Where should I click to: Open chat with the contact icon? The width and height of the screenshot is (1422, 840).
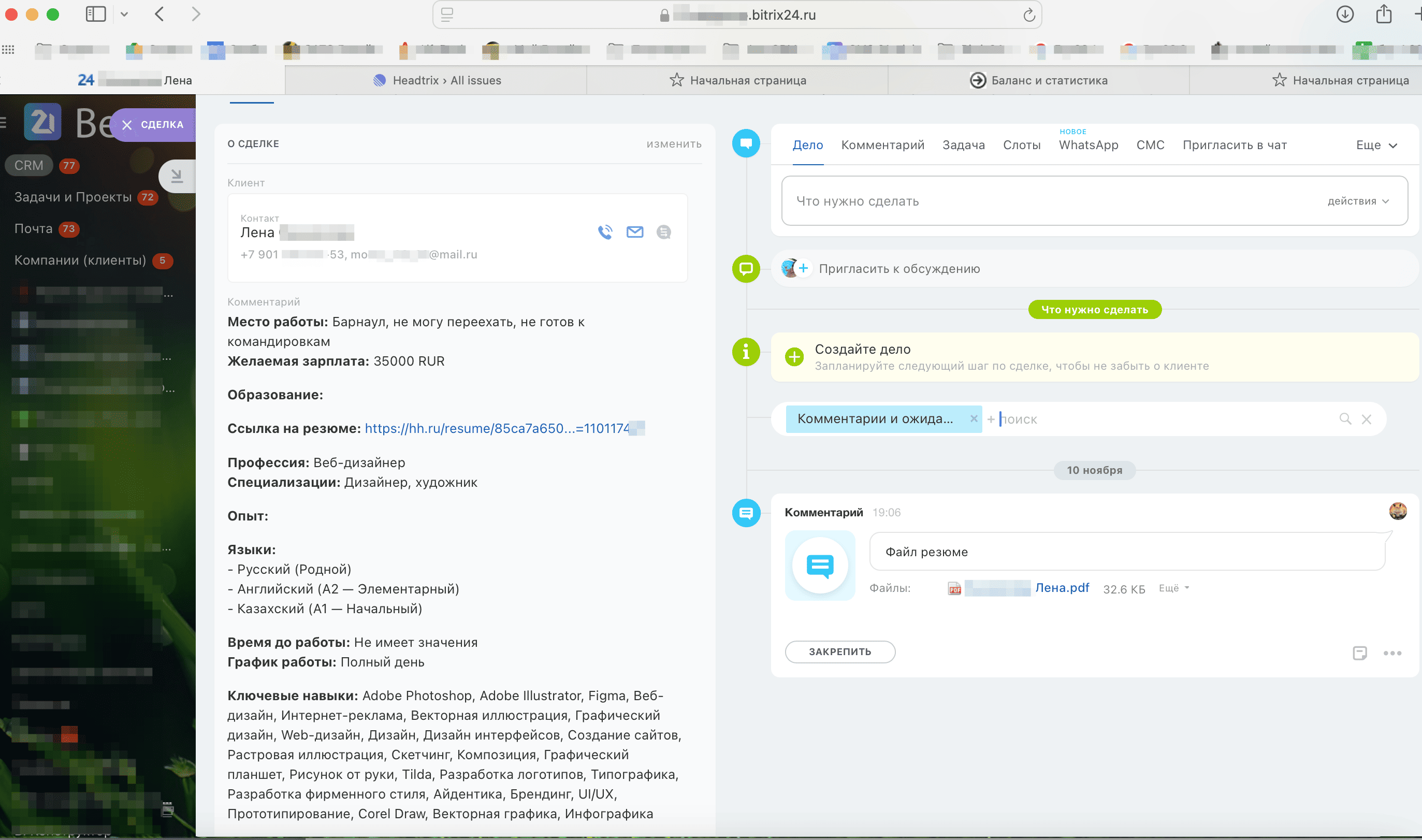coord(664,232)
